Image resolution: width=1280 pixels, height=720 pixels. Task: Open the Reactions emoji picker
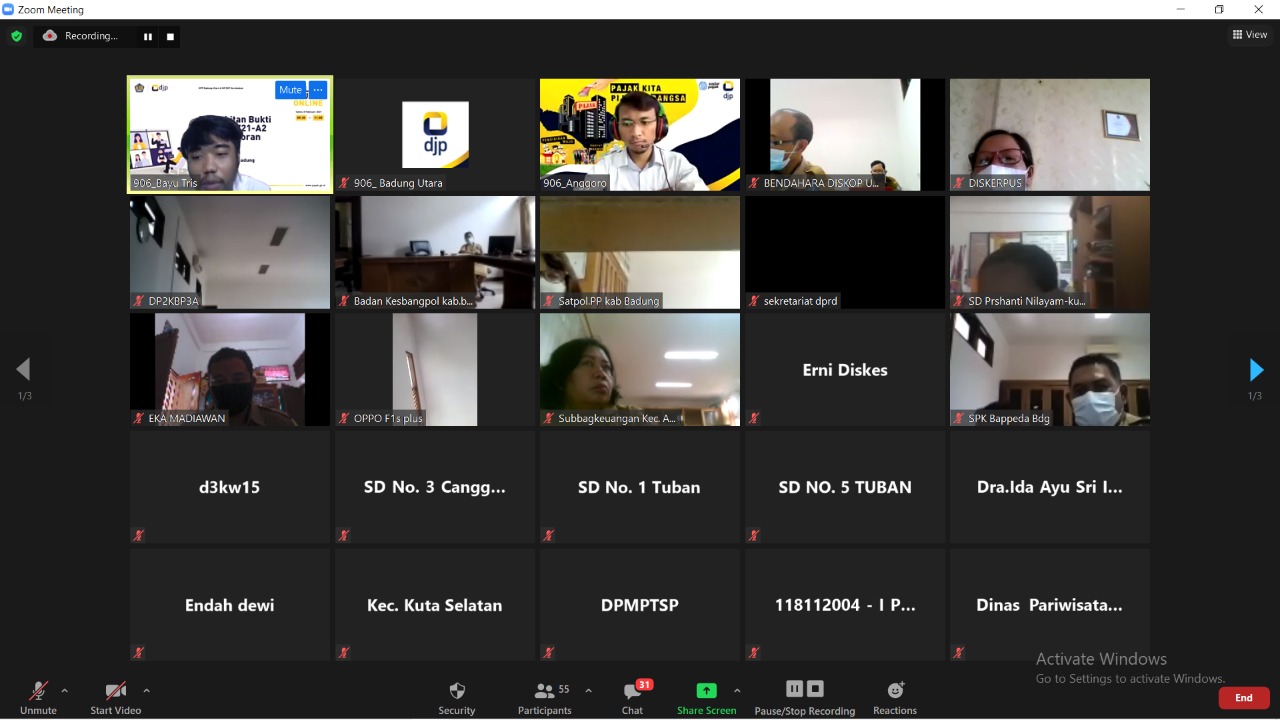click(x=895, y=697)
